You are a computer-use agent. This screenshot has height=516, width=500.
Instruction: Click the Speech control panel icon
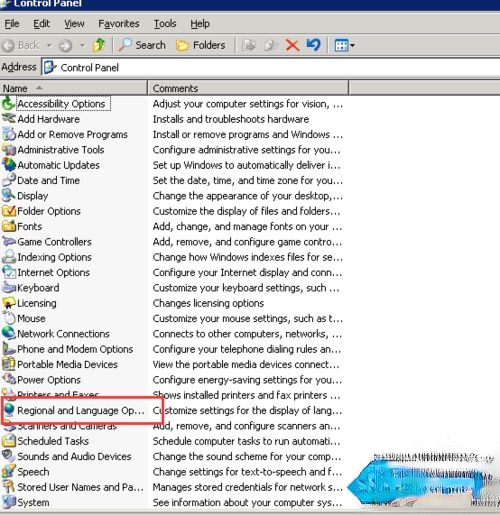pos(9,471)
